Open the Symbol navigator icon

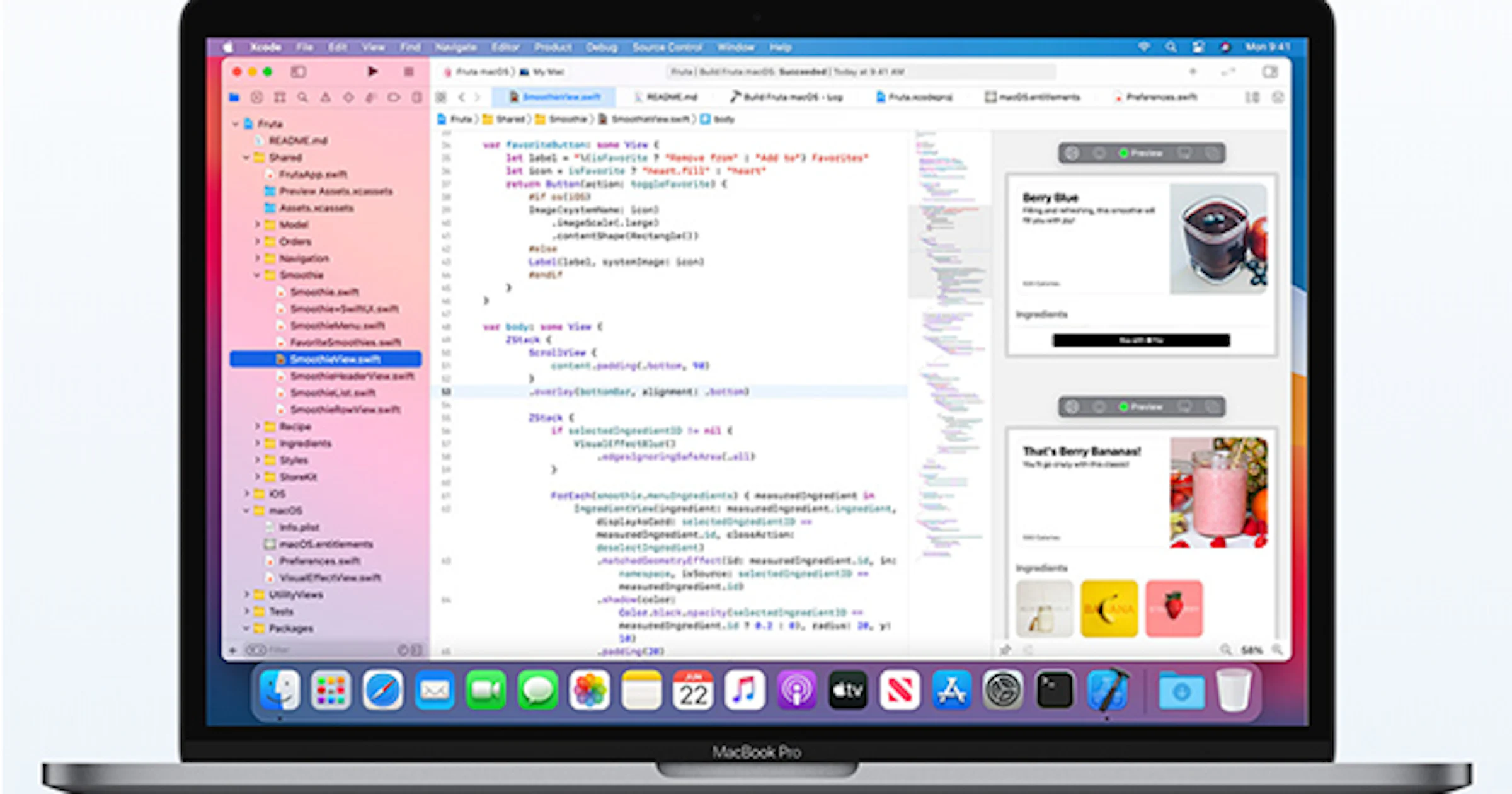280,98
